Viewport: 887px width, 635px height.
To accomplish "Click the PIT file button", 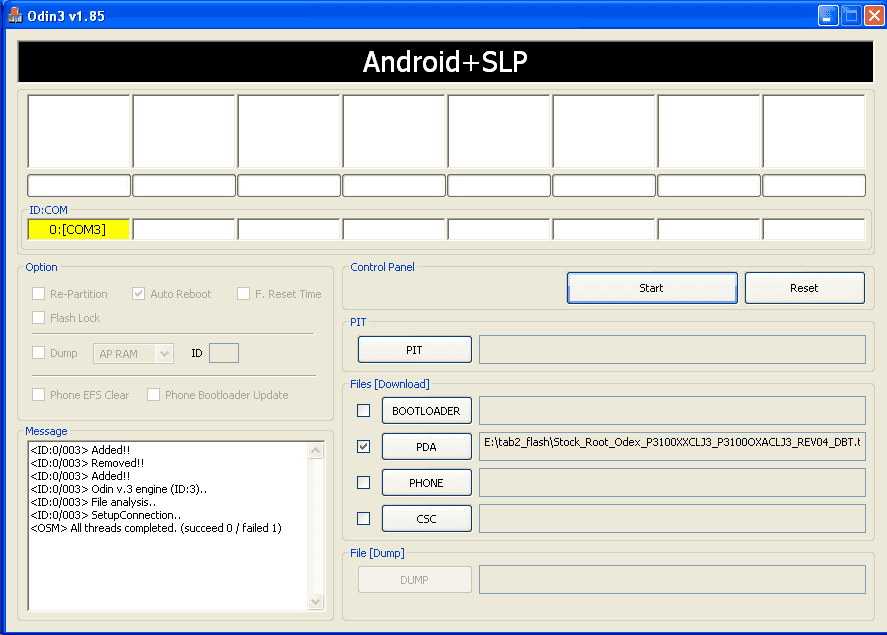I will pos(415,350).
